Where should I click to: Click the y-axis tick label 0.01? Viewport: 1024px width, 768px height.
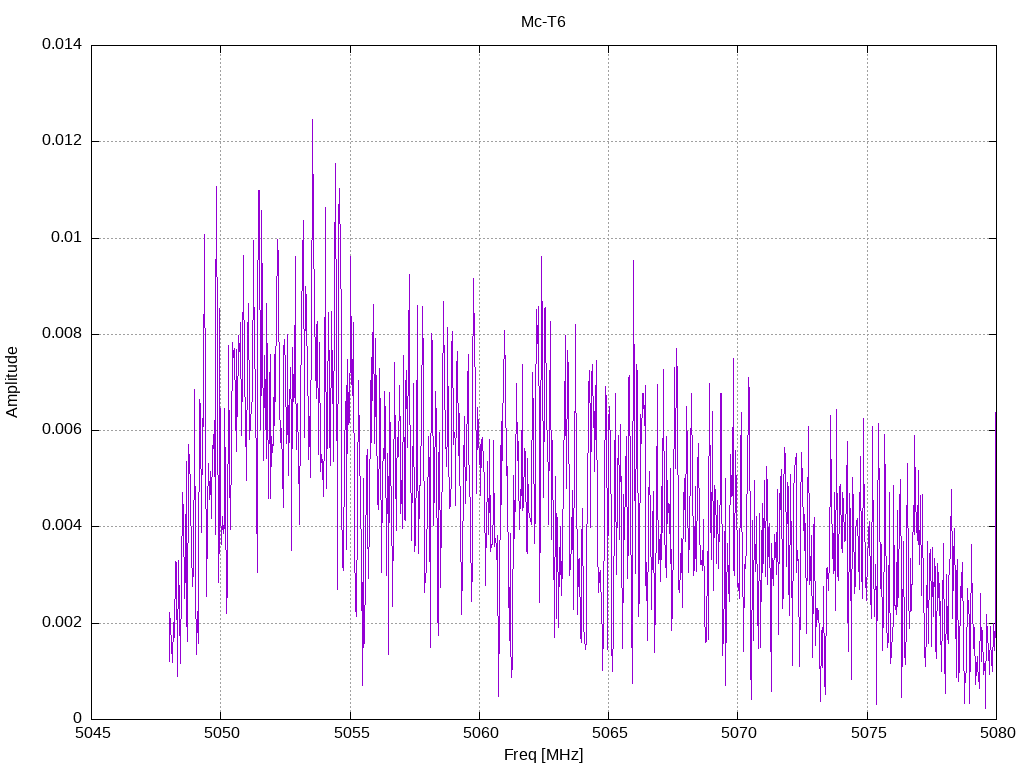pyautogui.click(x=67, y=237)
